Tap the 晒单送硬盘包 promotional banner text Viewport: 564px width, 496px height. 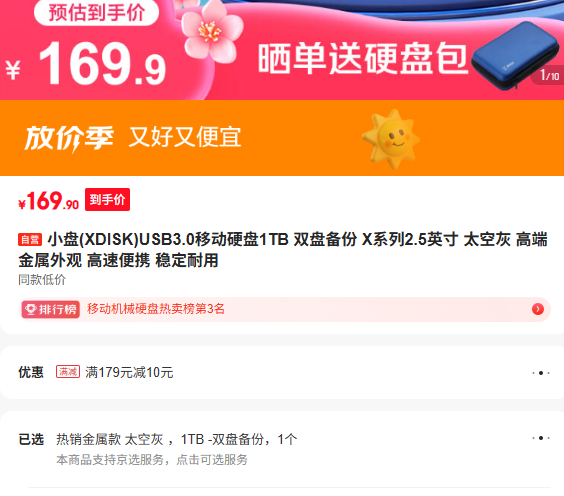click(363, 59)
